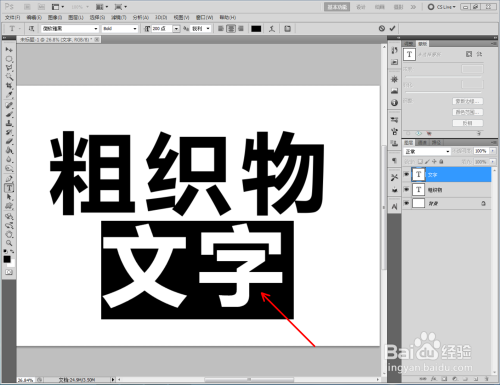The height and width of the screenshot is (385, 500).
Task: Commit the current text edits
Action: click(x=392, y=29)
